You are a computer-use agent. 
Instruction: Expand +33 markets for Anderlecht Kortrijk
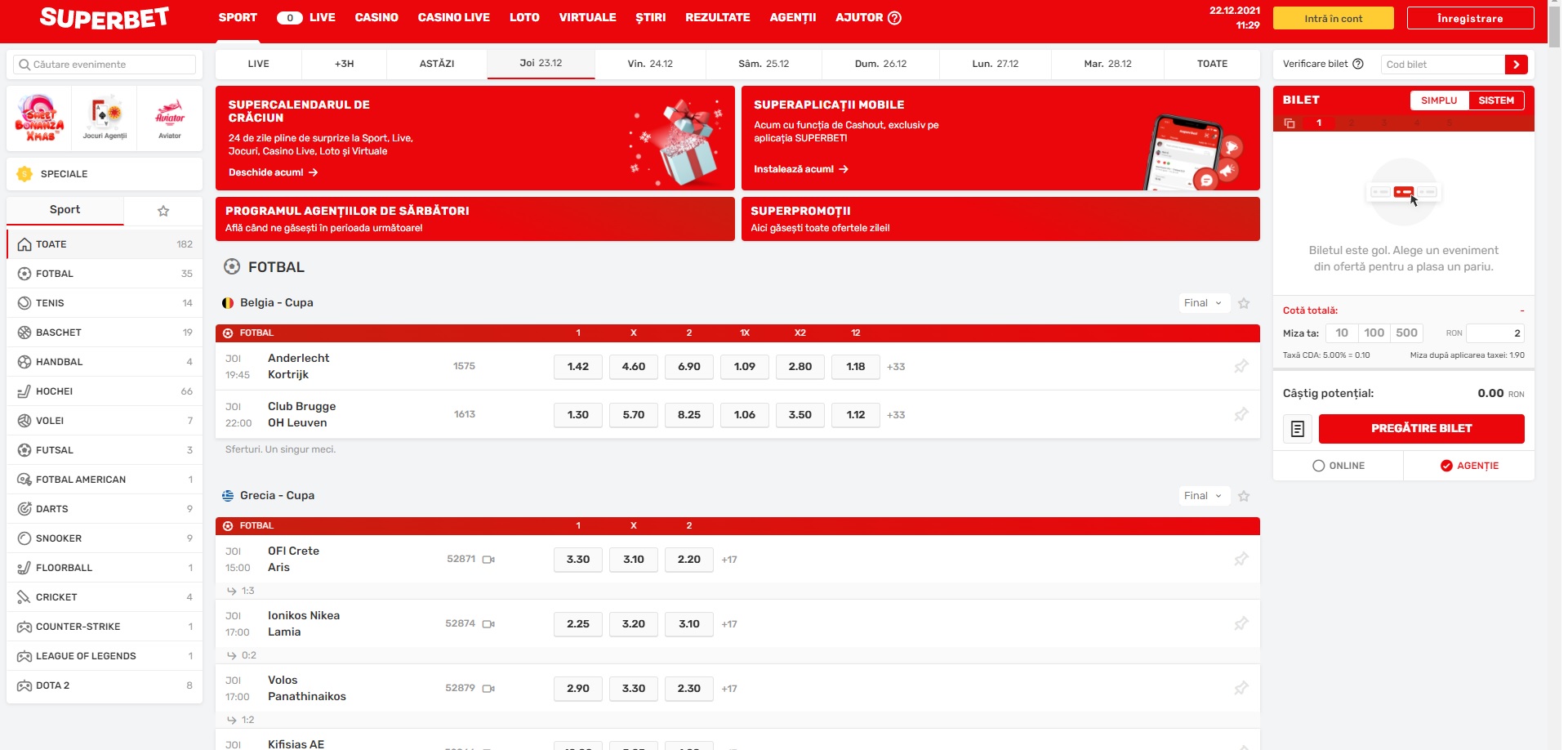pyautogui.click(x=896, y=367)
